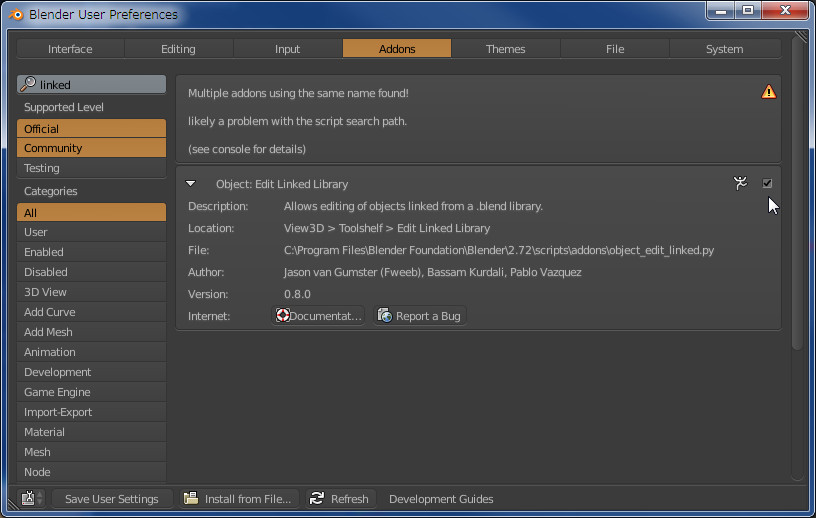
Task: Click the version value 0.8.0
Action: coord(297,294)
